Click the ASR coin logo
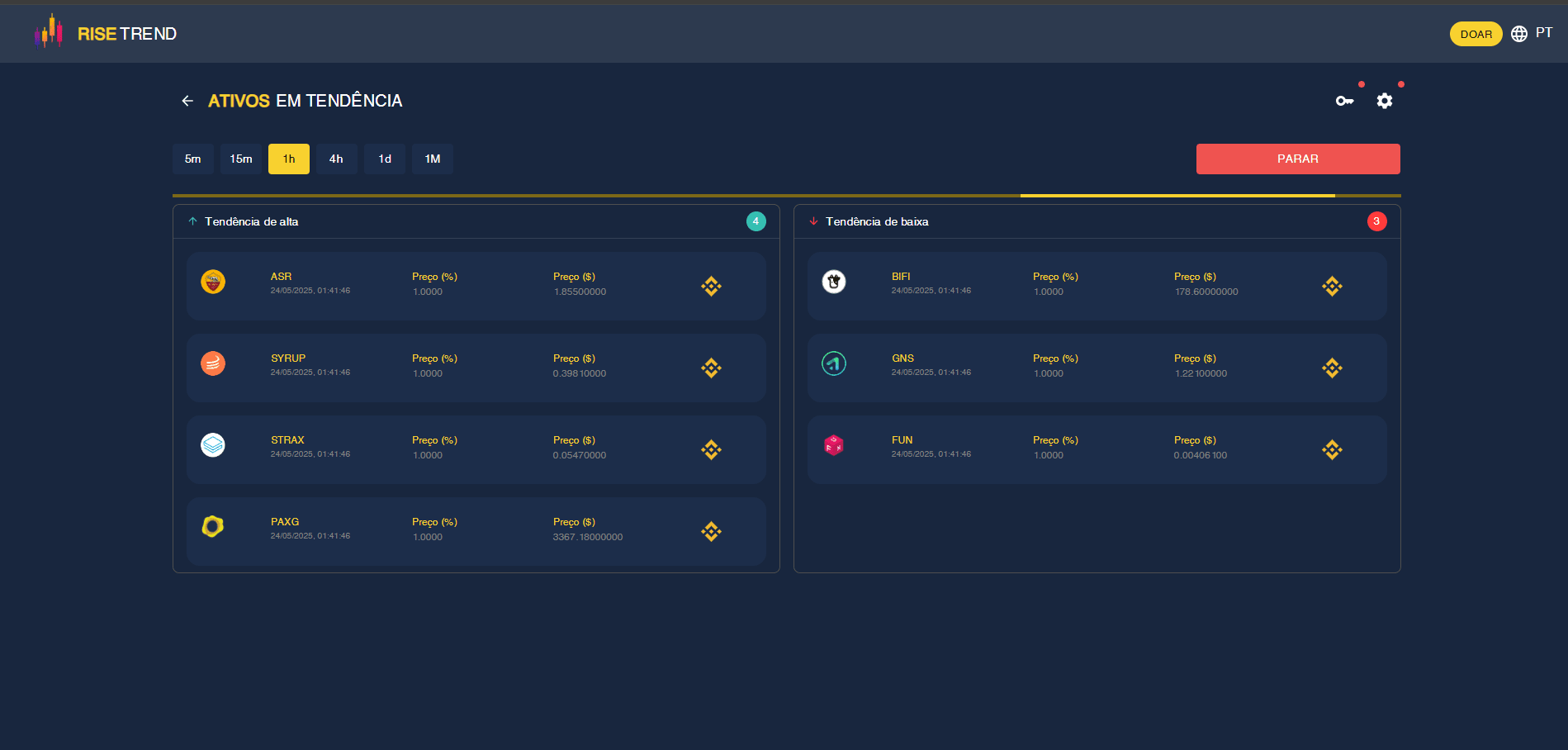 tap(213, 282)
